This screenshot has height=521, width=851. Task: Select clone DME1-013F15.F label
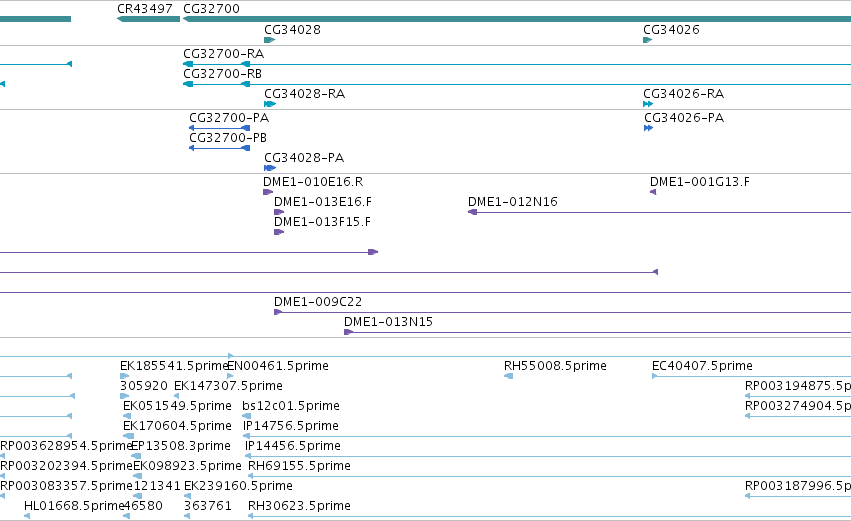coord(322,222)
